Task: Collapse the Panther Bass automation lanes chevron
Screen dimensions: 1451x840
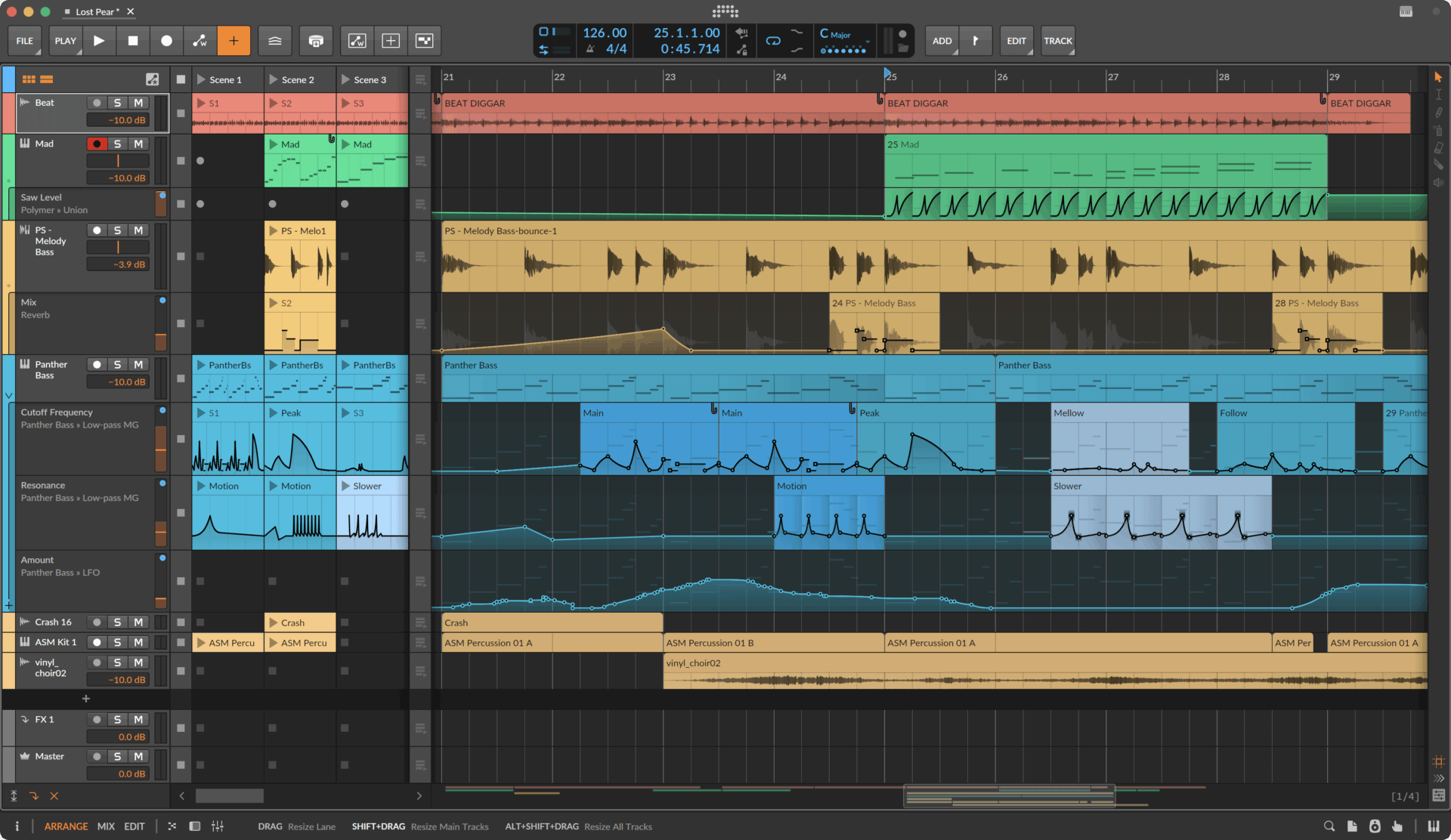Action: pos(8,396)
